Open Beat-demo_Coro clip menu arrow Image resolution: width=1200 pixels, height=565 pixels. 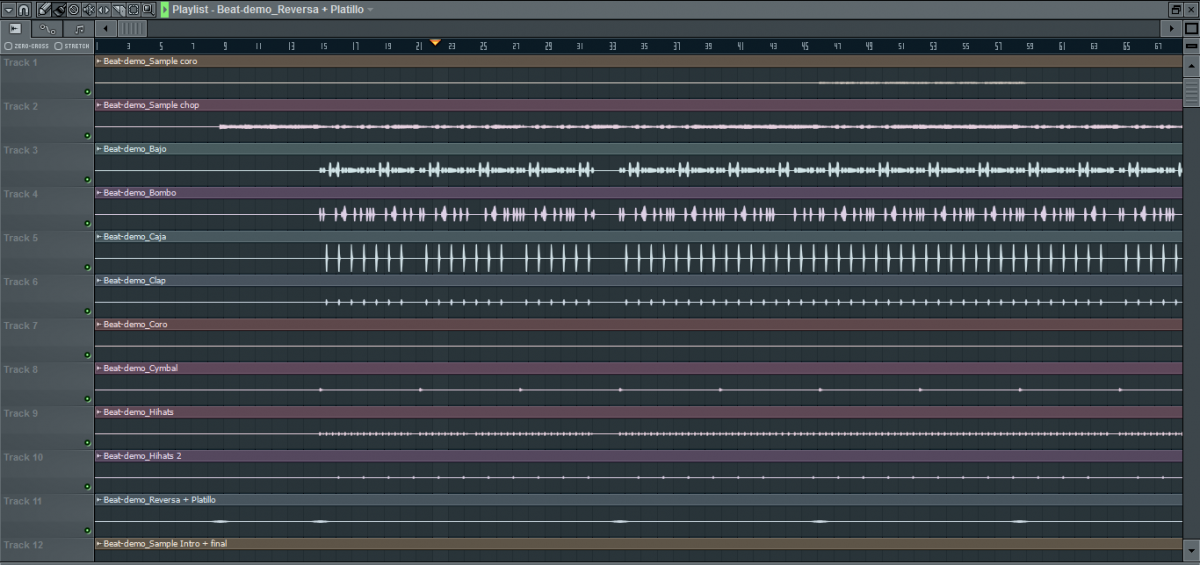click(99, 325)
